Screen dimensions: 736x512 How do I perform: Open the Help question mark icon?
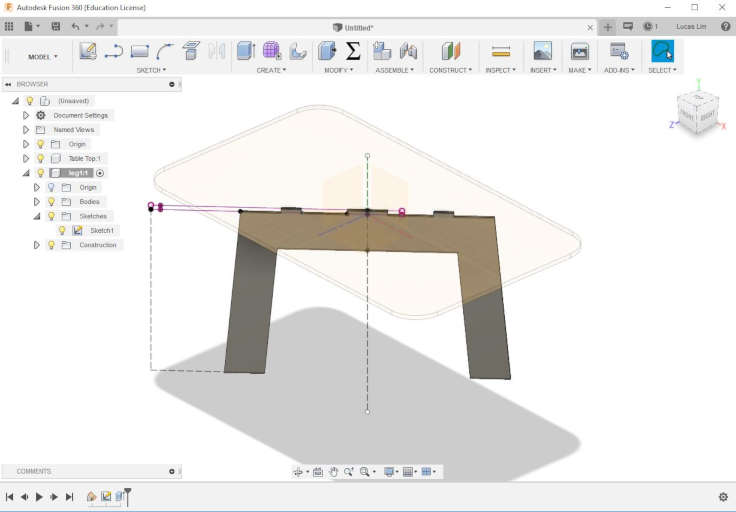[x=725, y=27]
